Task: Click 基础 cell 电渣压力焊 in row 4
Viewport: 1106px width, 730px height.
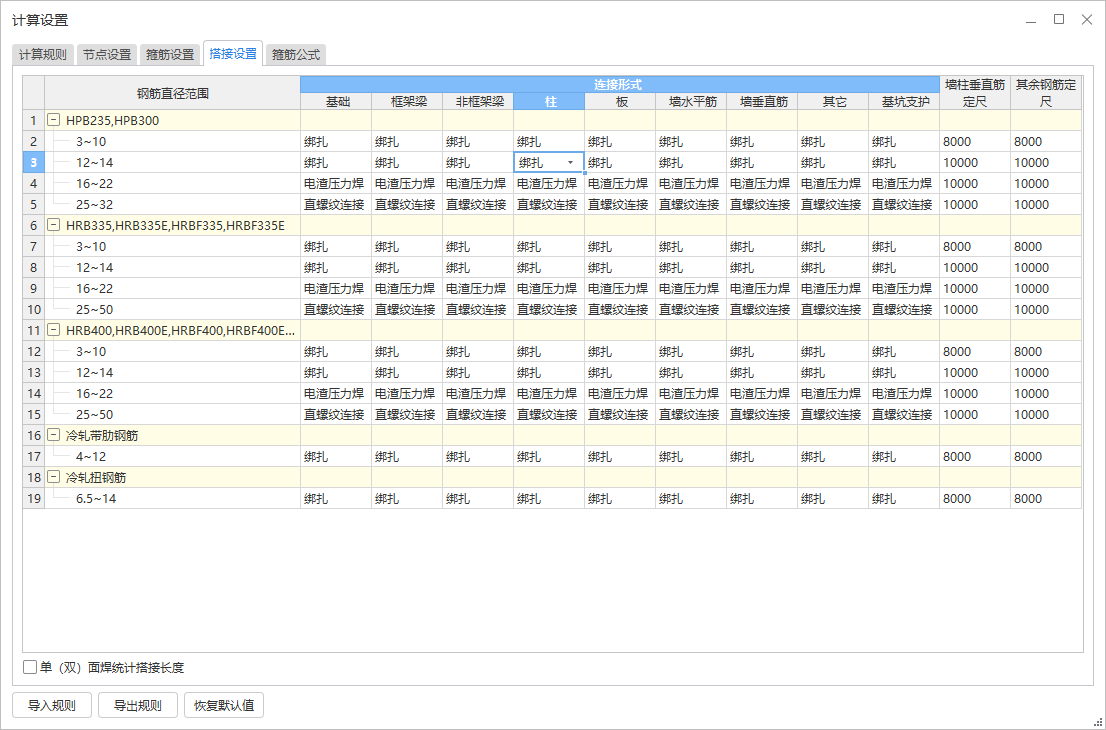Action: coord(336,183)
